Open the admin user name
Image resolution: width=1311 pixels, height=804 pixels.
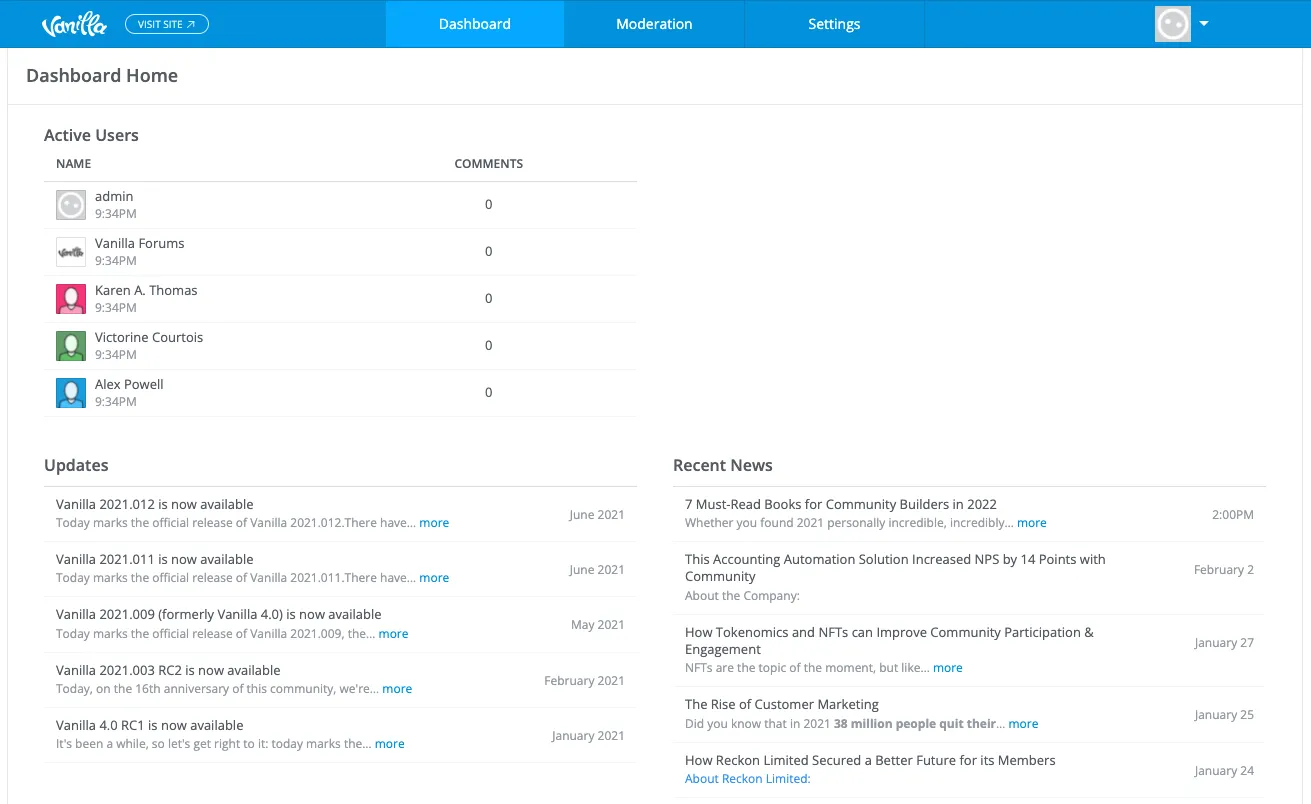(x=114, y=197)
